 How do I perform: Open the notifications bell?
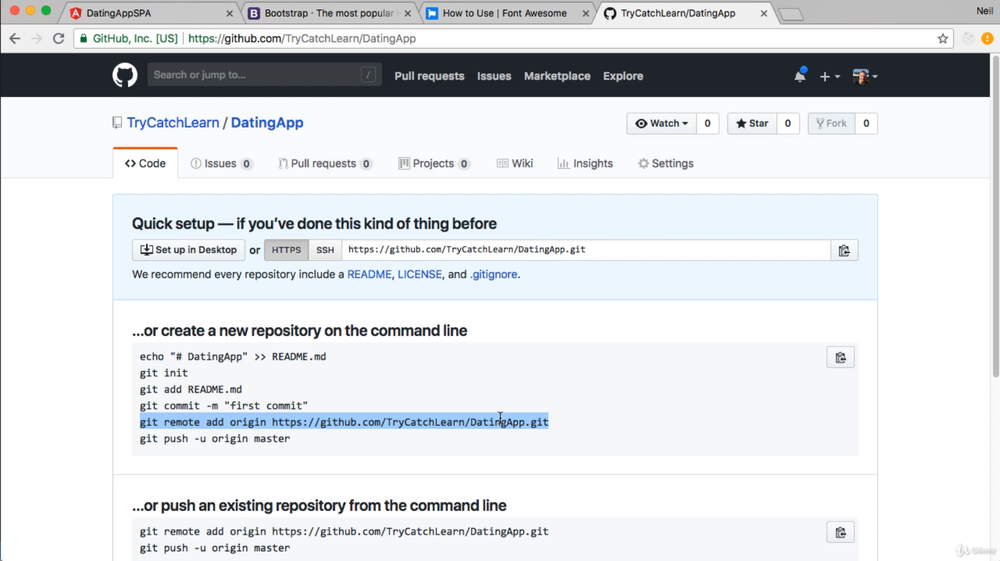800,76
